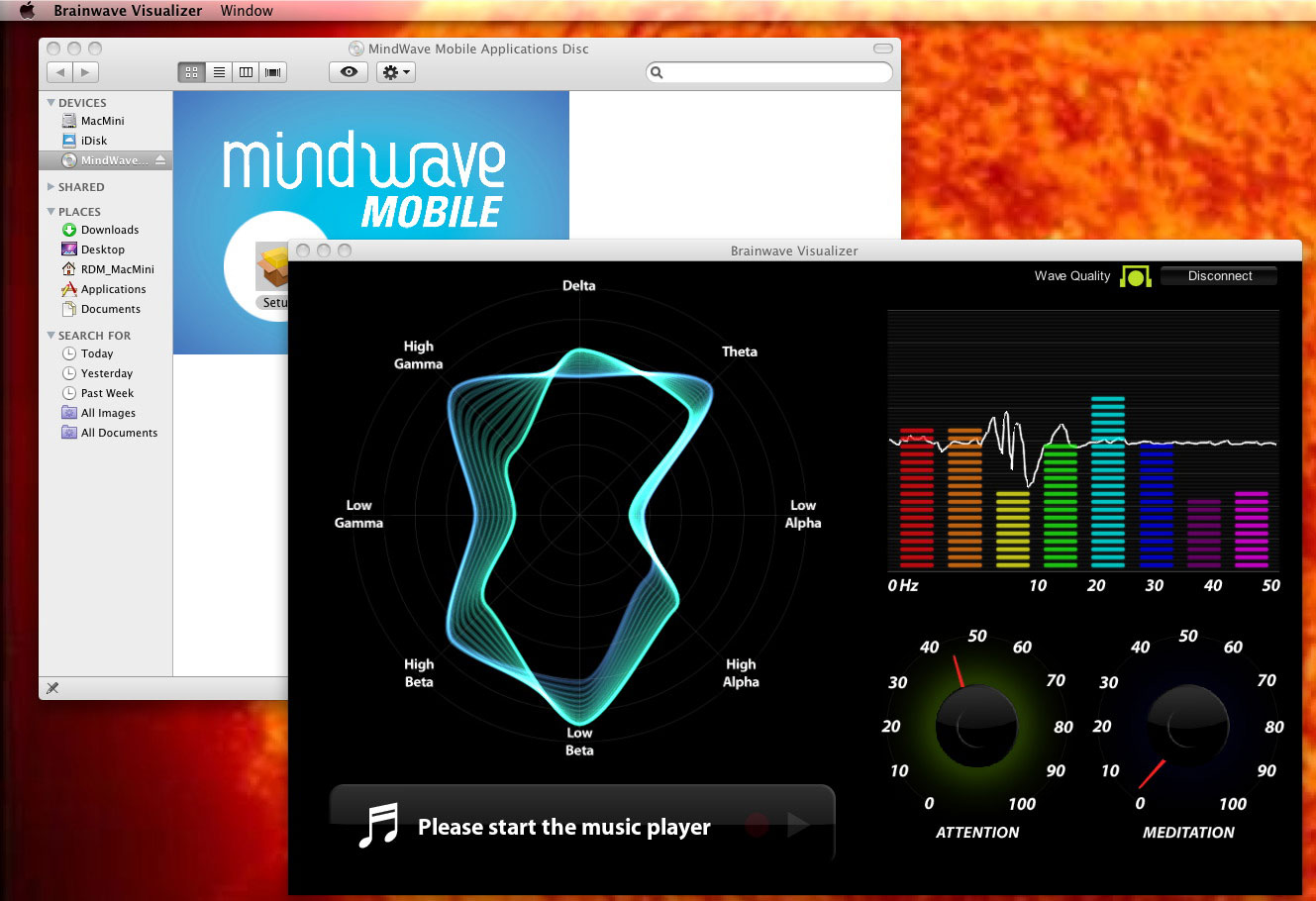This screenshot has height=901, width=1316.
Task: Click the red spectrum bar
Action: coord(917,498)
